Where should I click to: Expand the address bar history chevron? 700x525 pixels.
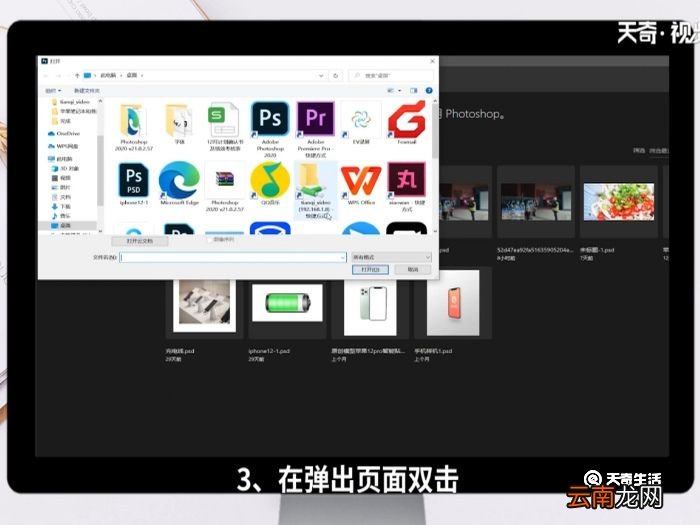[x=321, y=75]
